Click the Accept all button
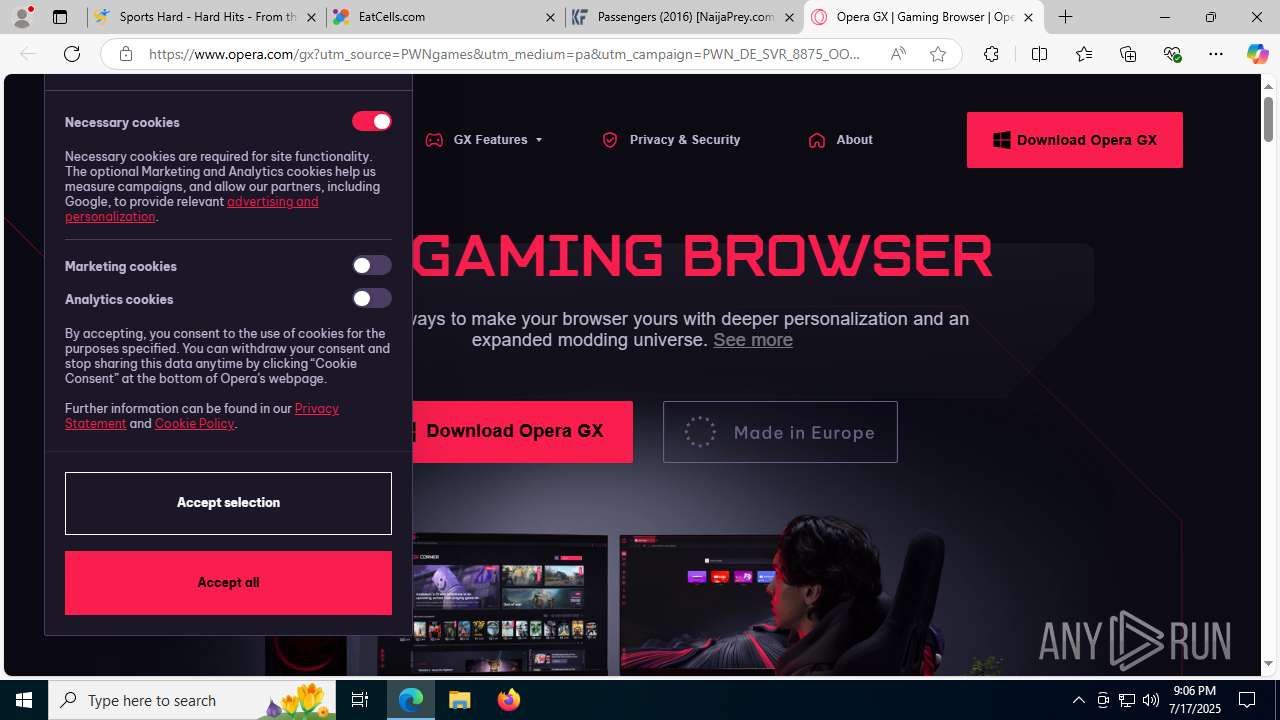This screenshot has height=720, width=1280. point(228,583)
